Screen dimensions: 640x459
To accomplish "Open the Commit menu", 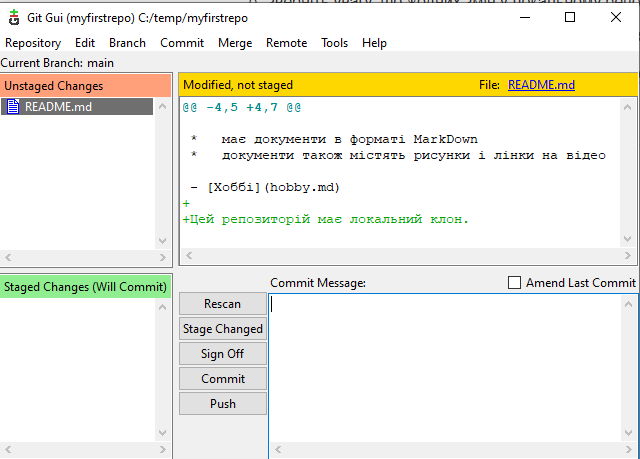I will pos(182,43).
